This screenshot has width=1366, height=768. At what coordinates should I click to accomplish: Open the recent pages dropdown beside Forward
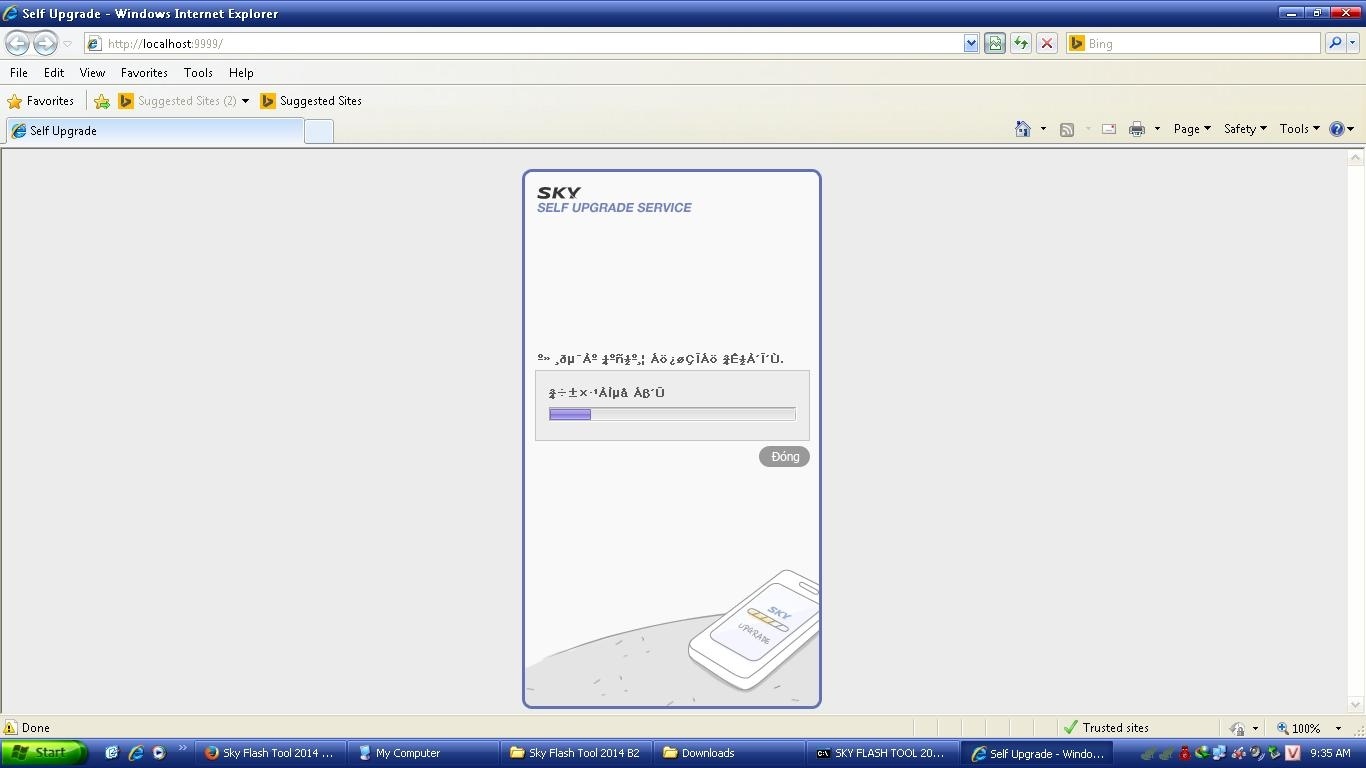(67, 44)
